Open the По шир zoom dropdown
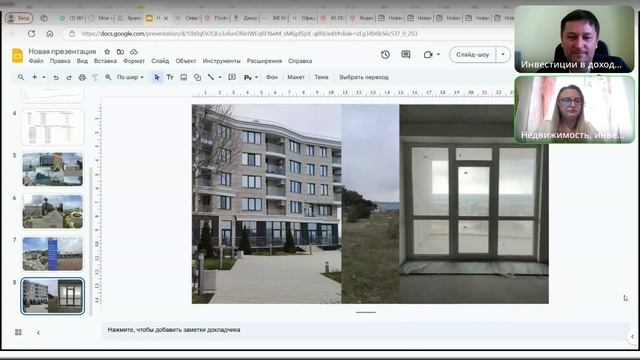Screen dimensions: 640x360 point(130,77)
